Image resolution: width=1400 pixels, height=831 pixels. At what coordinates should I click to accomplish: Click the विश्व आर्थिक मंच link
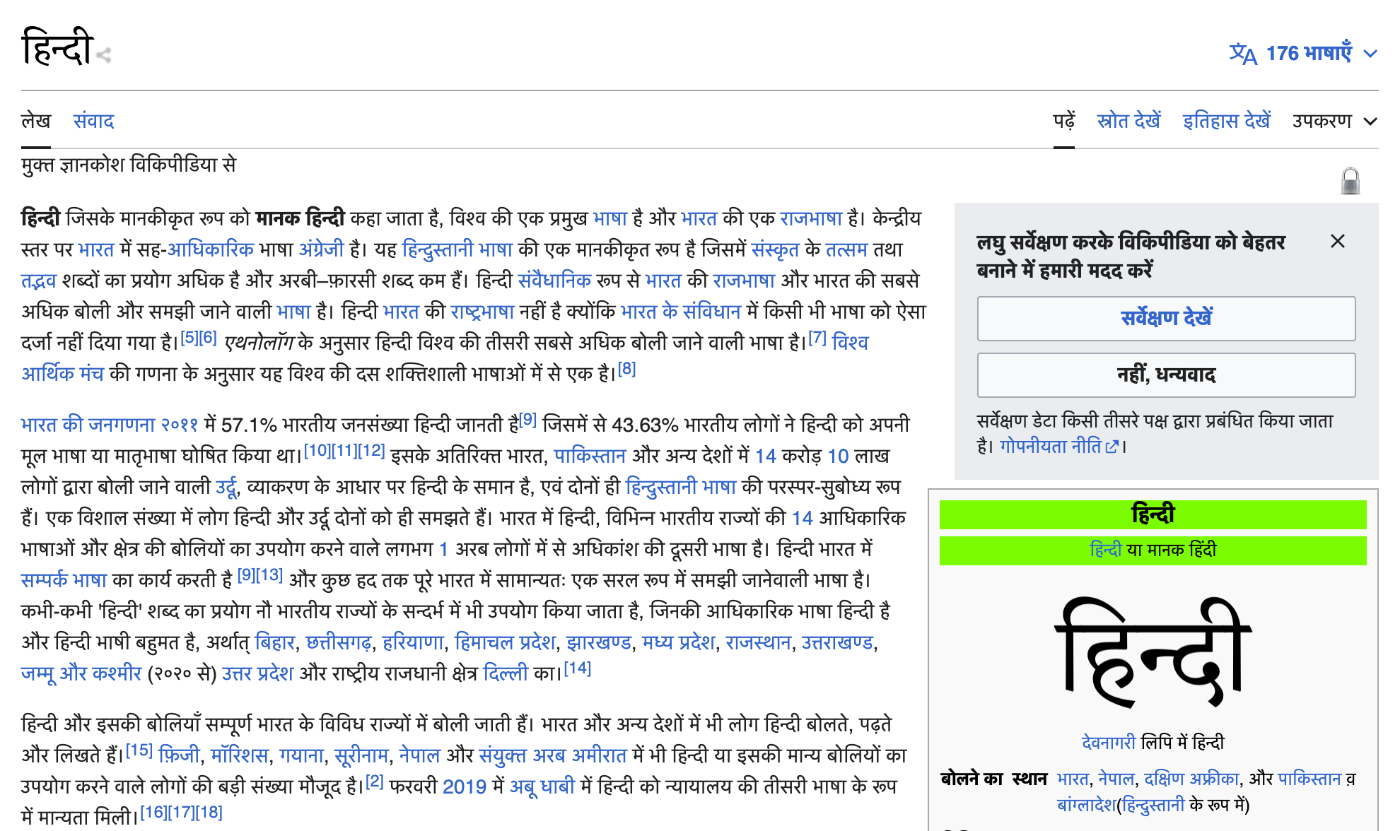[x=445, y=357]
